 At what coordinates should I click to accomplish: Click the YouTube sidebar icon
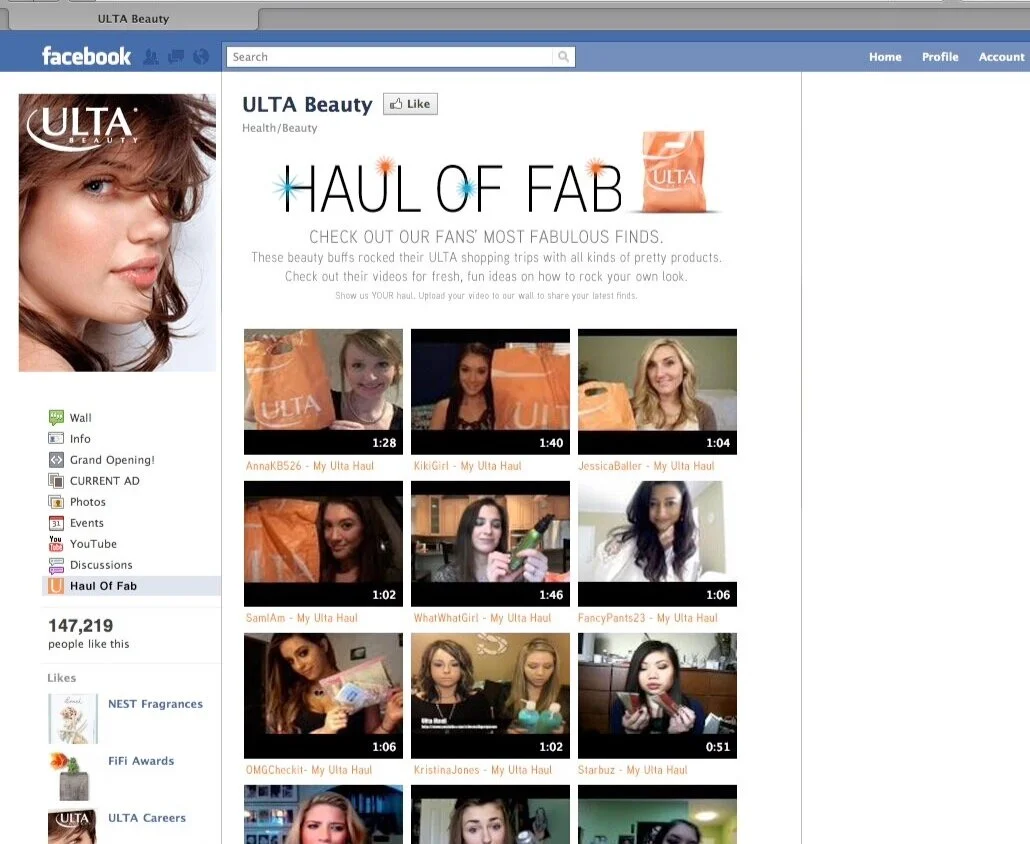coord(56,543)
